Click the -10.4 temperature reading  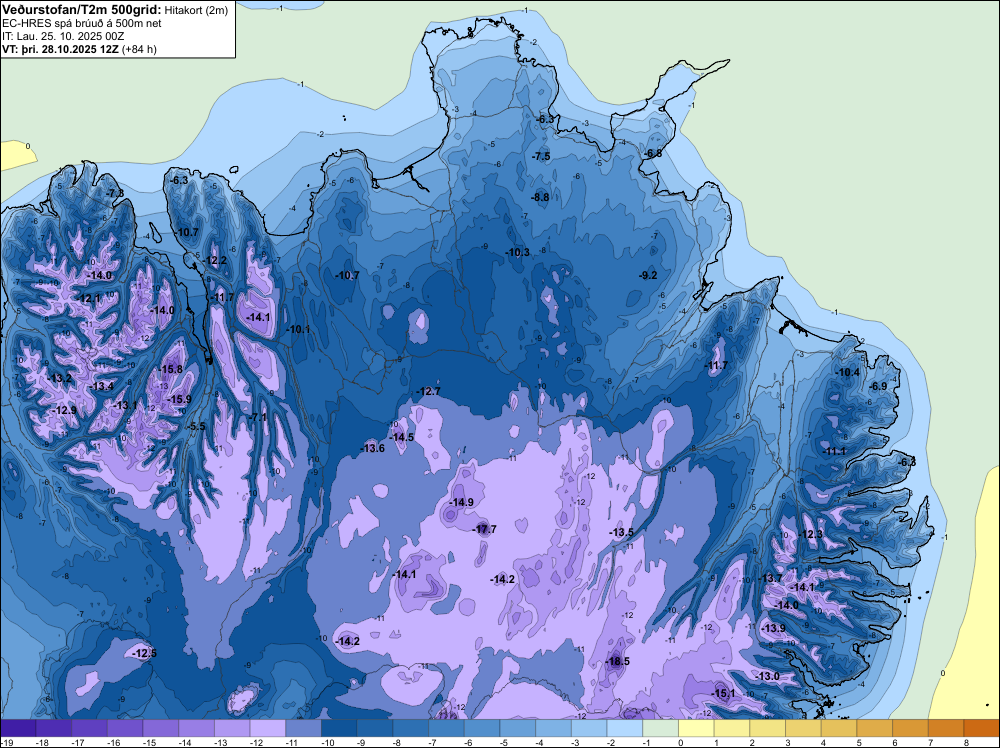click(848, 372)
